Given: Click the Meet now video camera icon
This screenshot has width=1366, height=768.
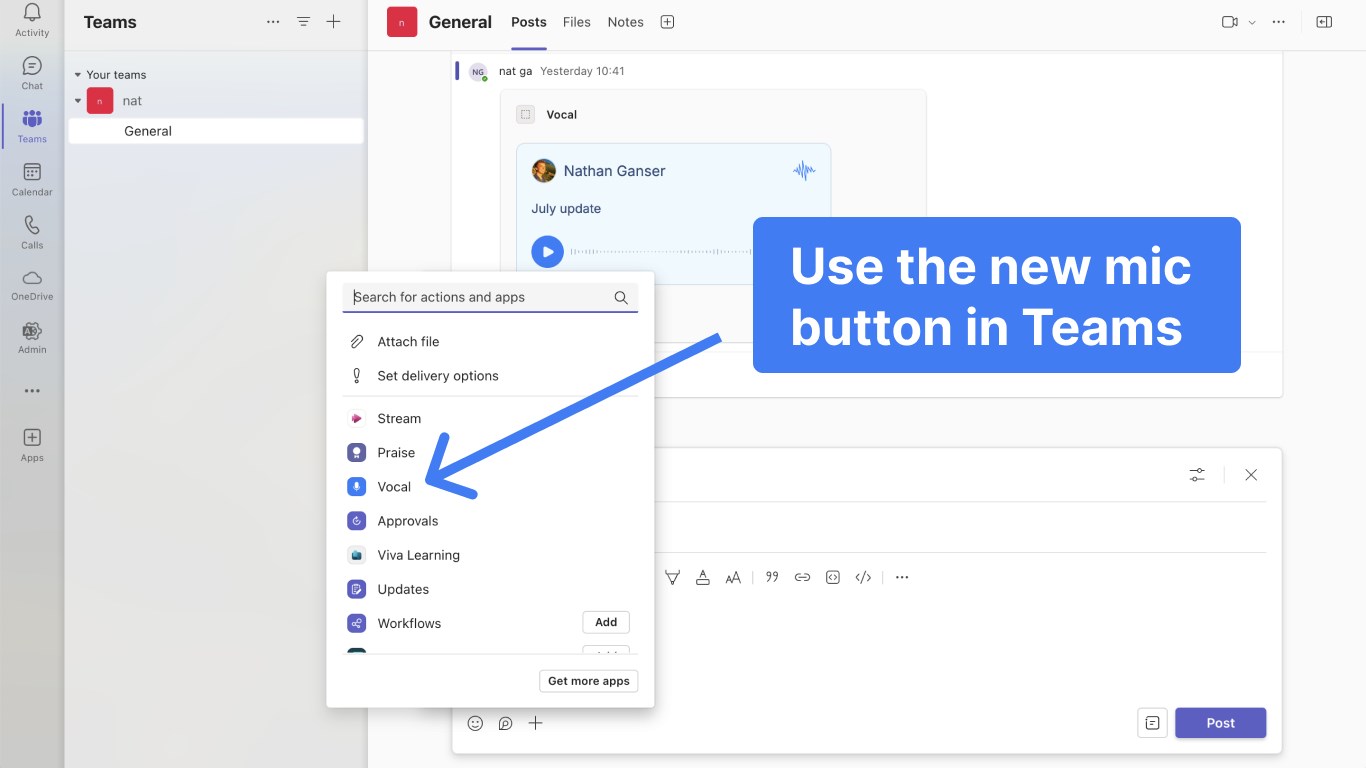Looking at the screenshot, I should (1230, 22).
